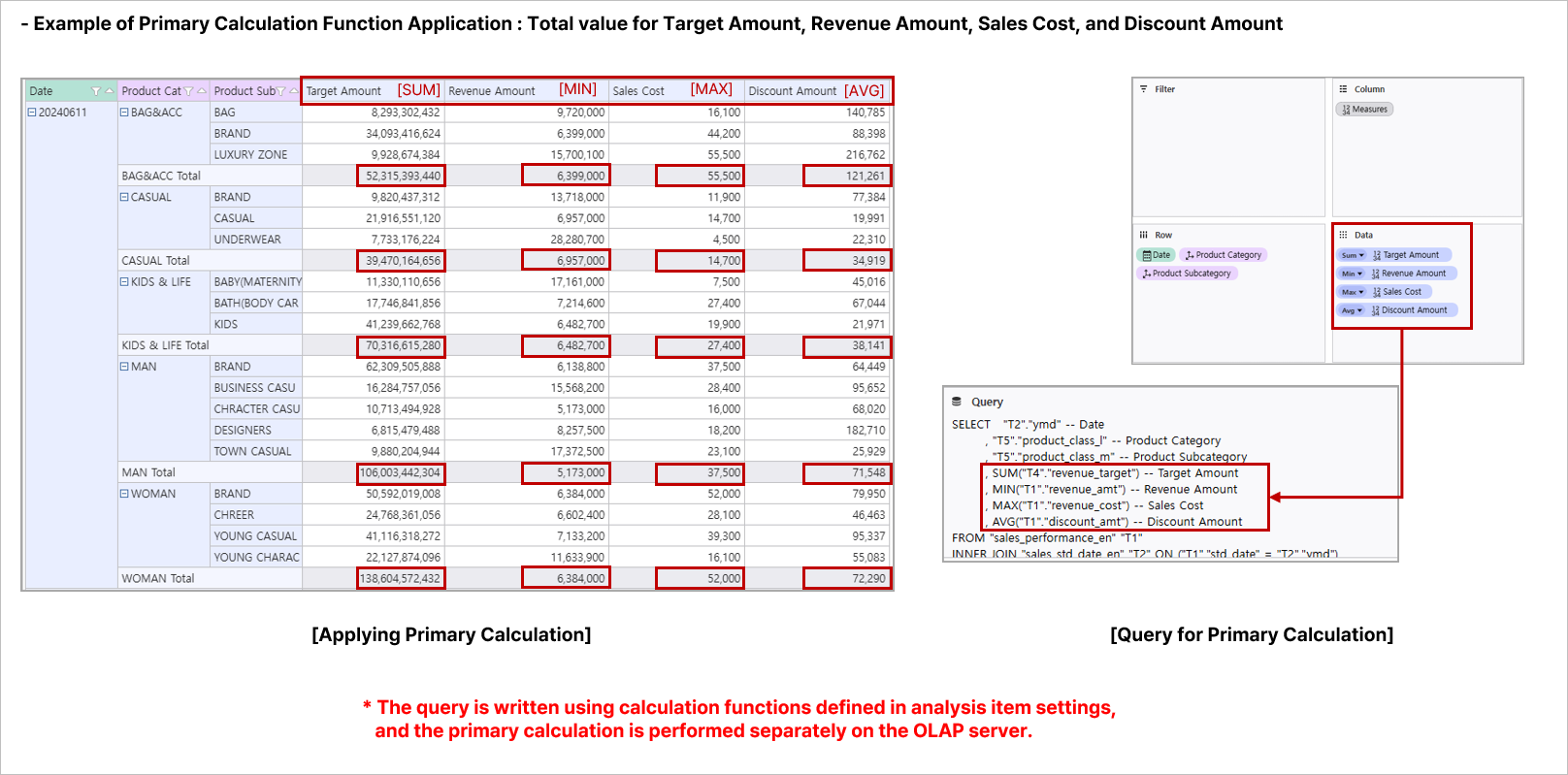The width and height of the screenshot is (1568, 775).
Task: Click the SUM("T4"."revenue_target") query line
Action: (1114, 473)
